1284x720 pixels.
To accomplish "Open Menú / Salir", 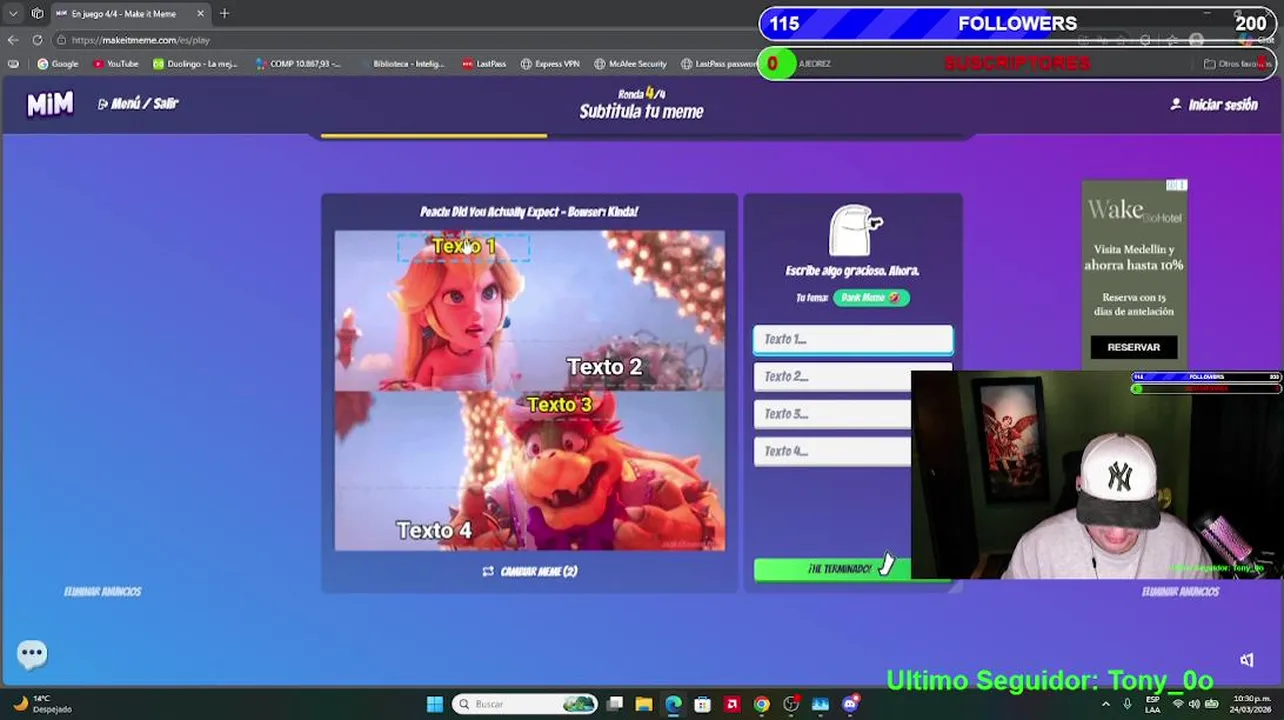I will click(138, 103).
